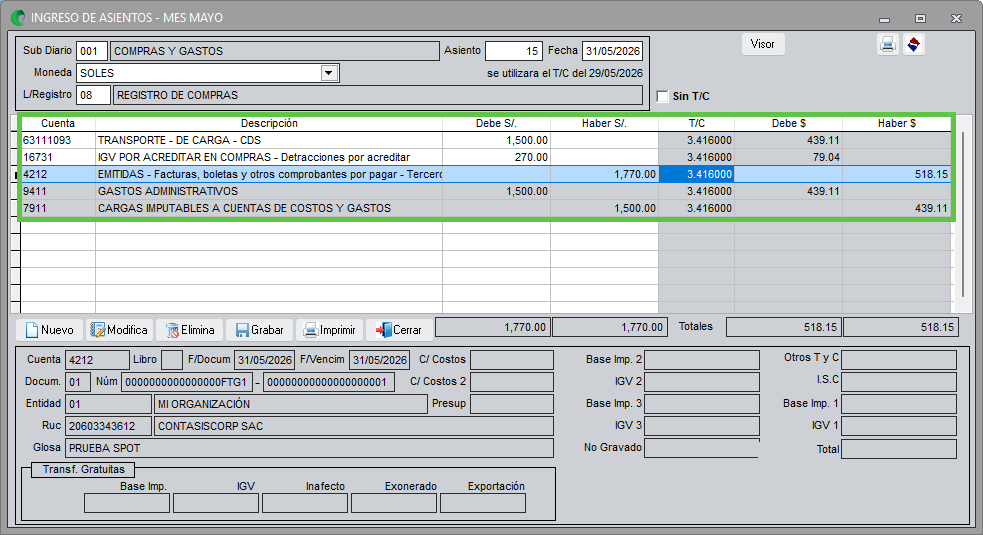Click the Nuevo button

click(x=50, y=330)
